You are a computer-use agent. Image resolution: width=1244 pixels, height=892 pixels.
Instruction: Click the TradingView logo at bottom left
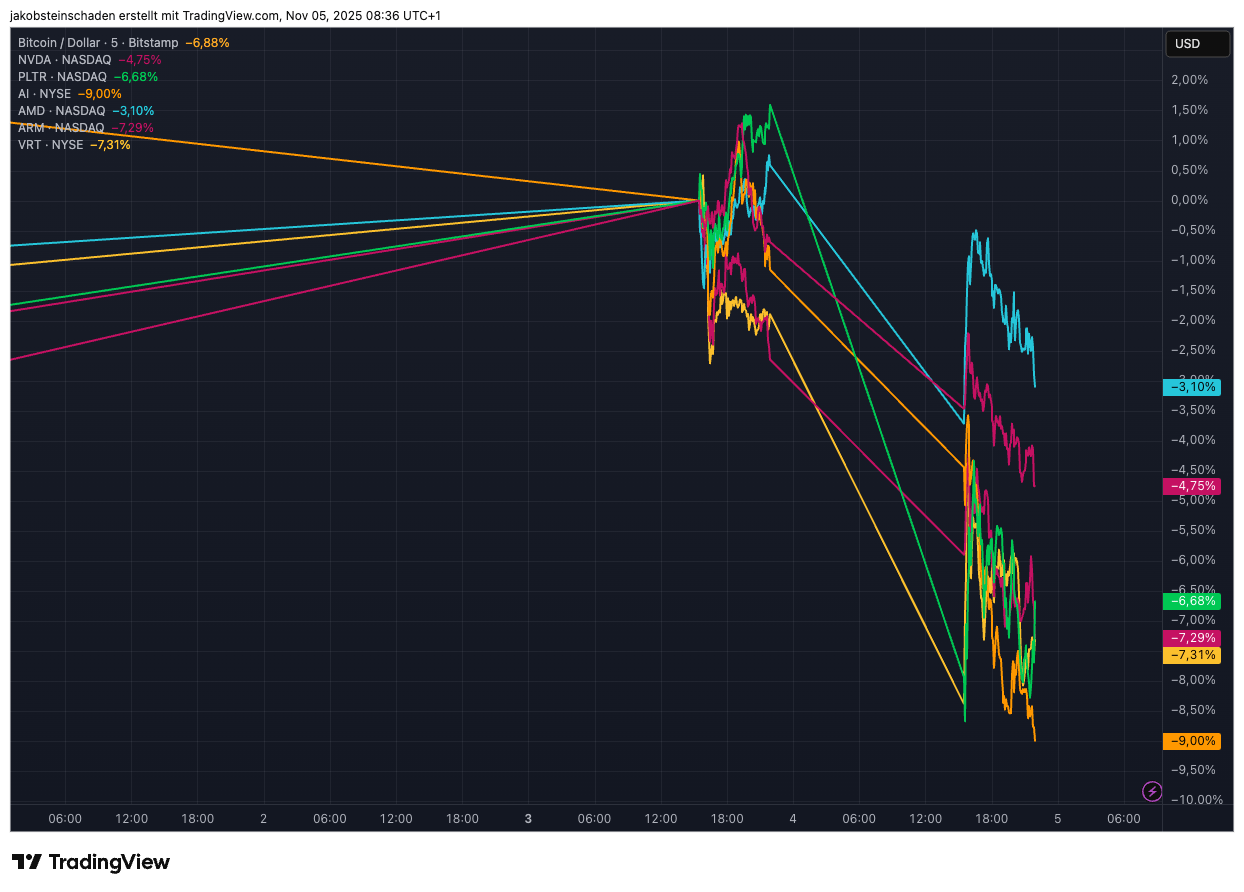point(91,862)
